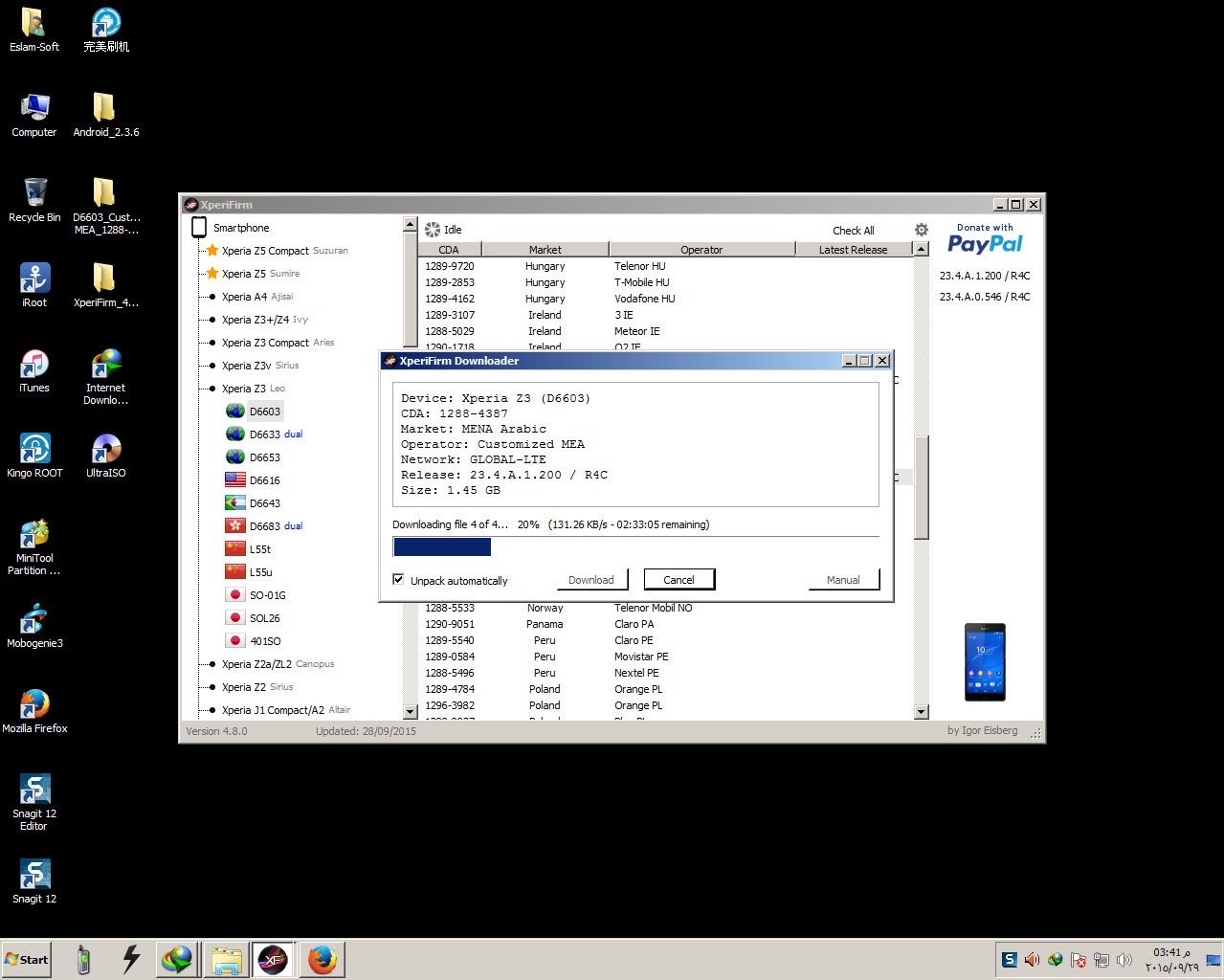Expand the Xperia Z5 Compact node
The height and width of the screenshot is (980, 1224).
pos(212,251)
